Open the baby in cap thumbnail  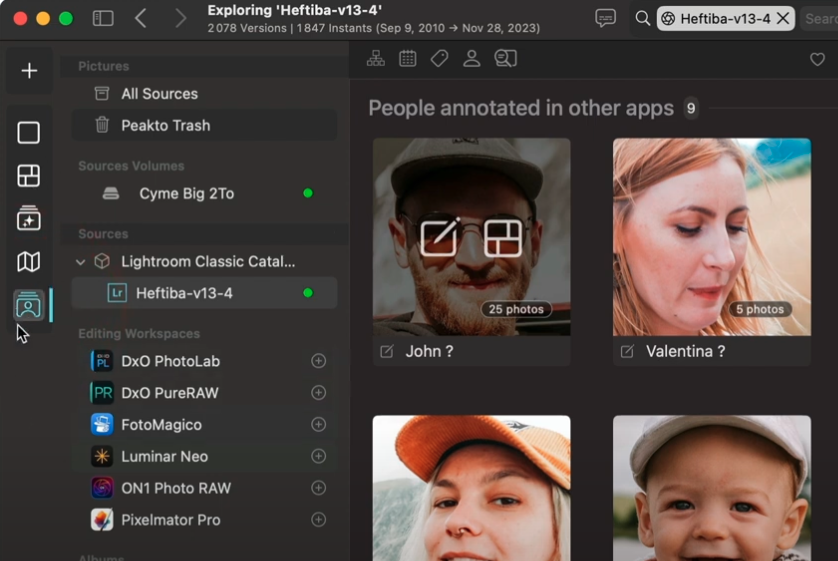tap(712, 488)
